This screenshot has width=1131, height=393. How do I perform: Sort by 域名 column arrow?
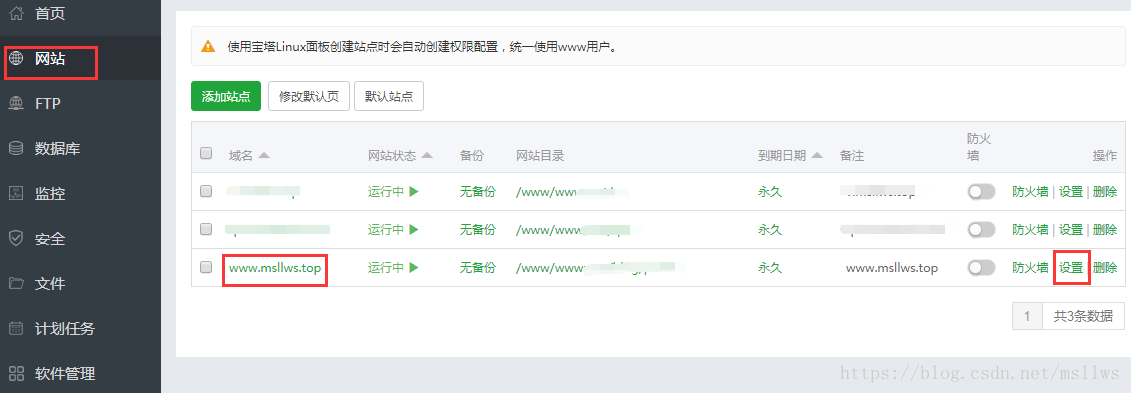pos(264,156)
